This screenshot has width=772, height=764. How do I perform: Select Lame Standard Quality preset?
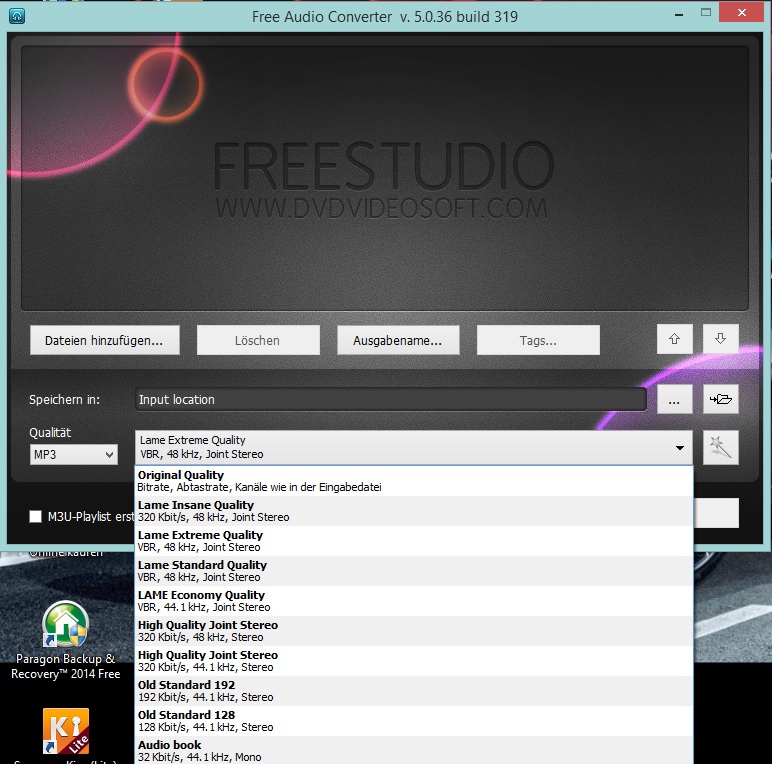414,571
